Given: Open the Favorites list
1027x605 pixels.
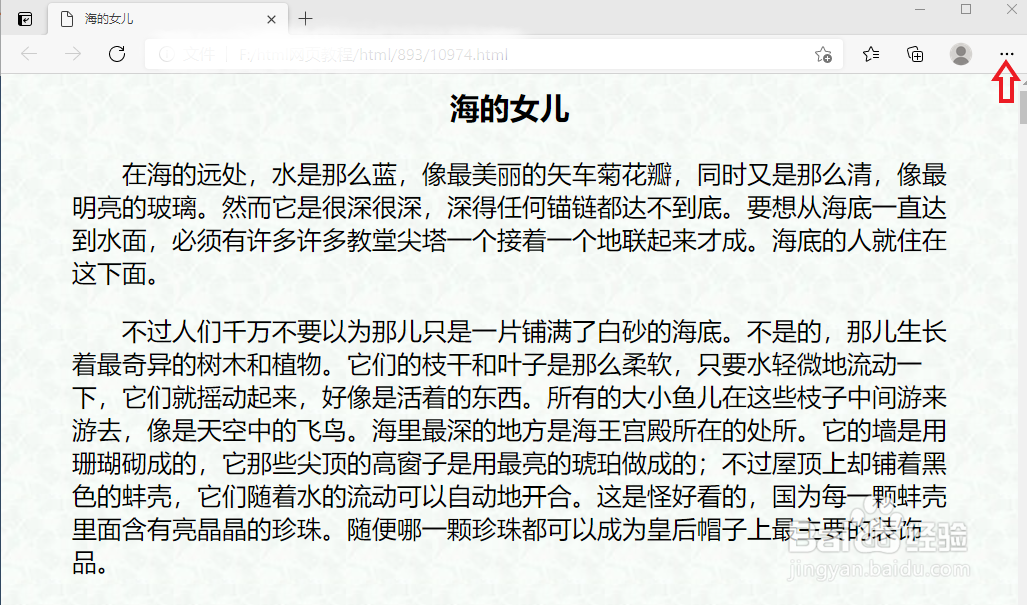Looking at the screenshot, I should point(870,54).
